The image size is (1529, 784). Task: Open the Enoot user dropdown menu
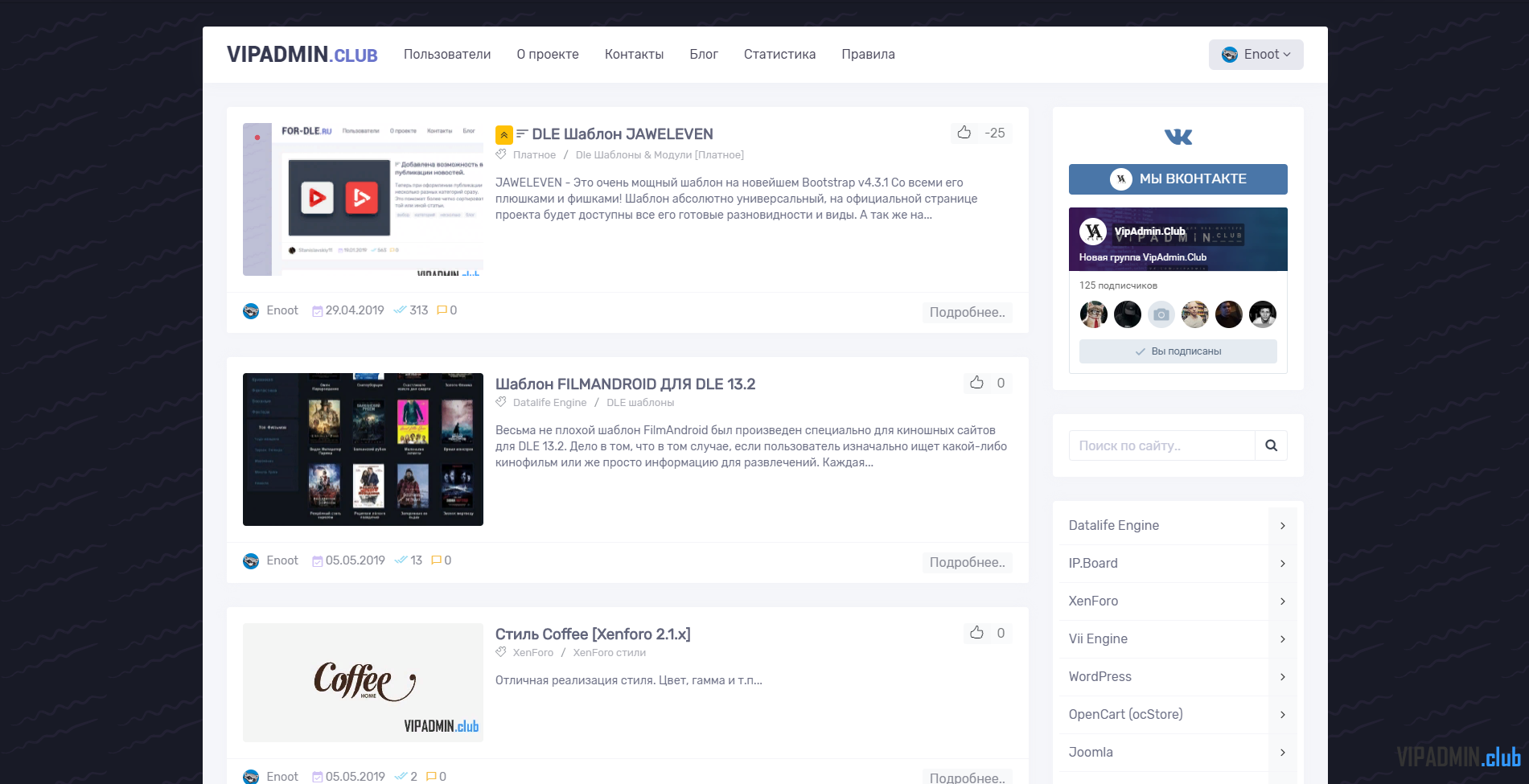pos(1256,55)
